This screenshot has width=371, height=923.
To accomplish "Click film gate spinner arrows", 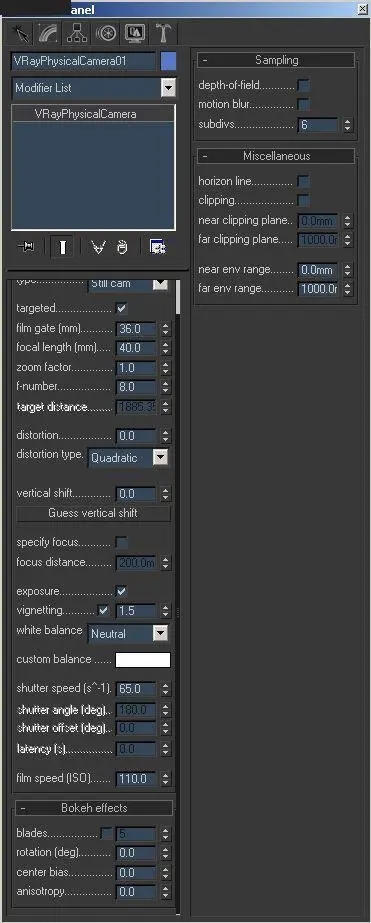I will point(165,328).
